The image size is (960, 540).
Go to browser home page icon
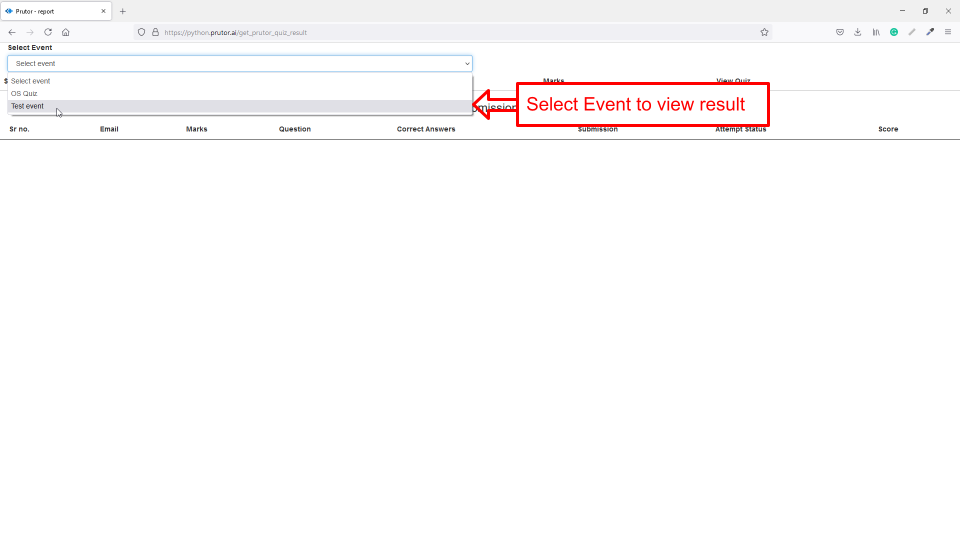coord(66,32)
